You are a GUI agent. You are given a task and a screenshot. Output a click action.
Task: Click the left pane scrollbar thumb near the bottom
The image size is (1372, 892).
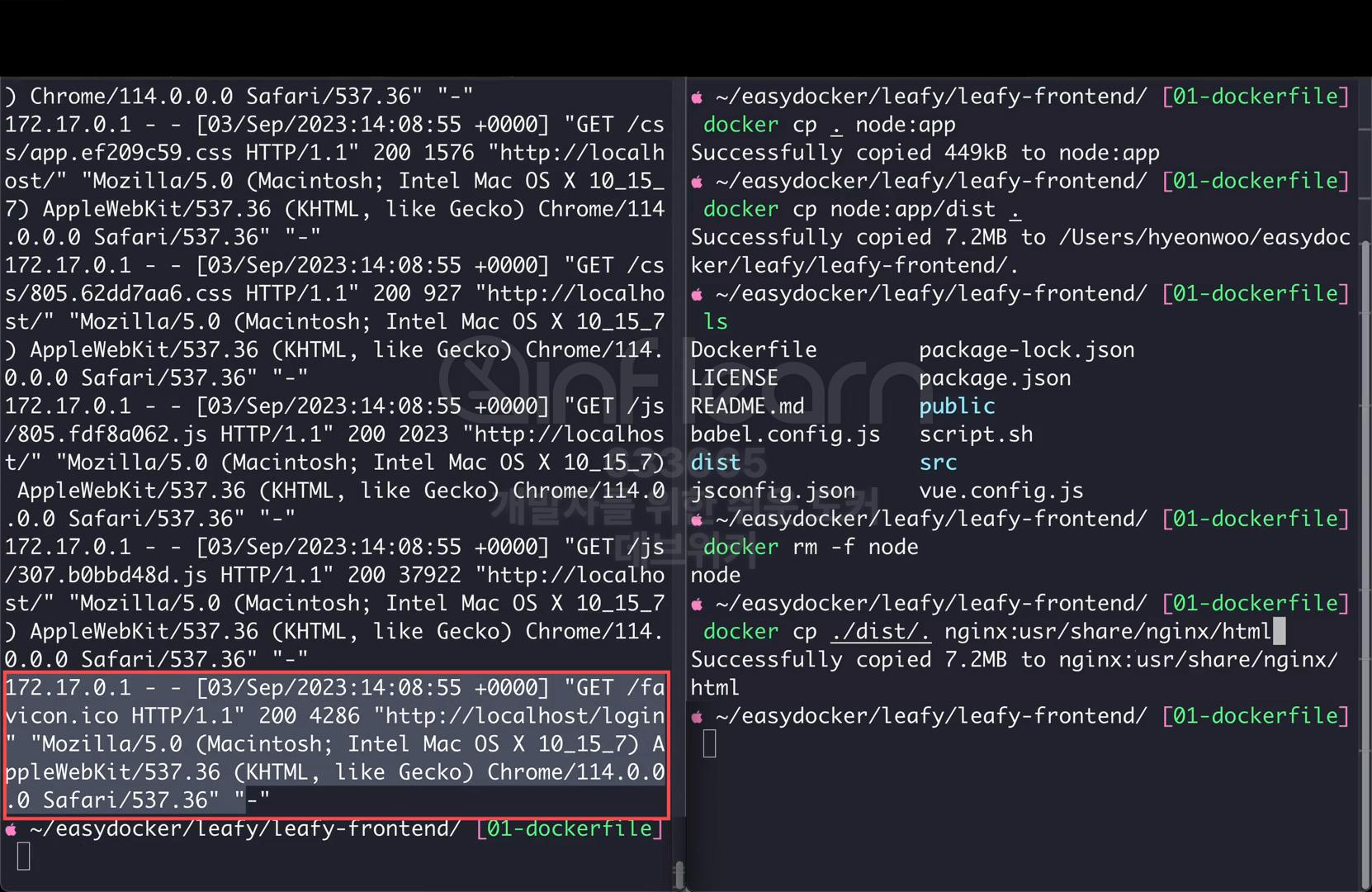coord(679,875)
